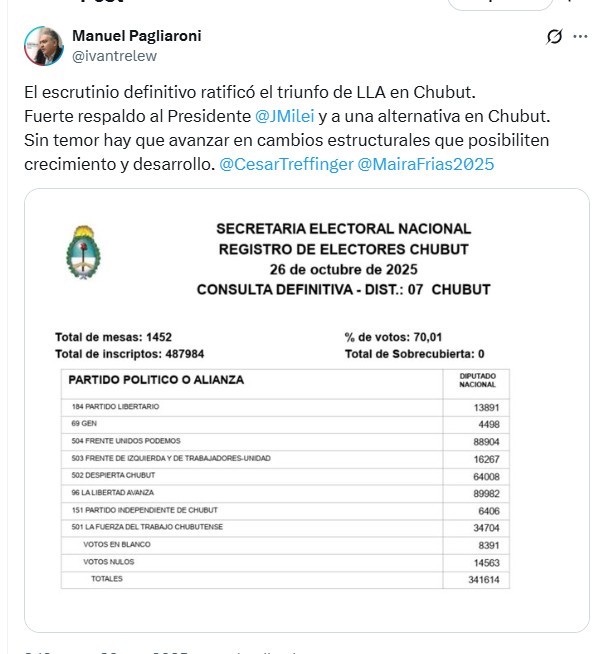Click the "% de votos: 70,01" text
The width and height of the screenshot is (602, 654).
click(x=393, y=337)
